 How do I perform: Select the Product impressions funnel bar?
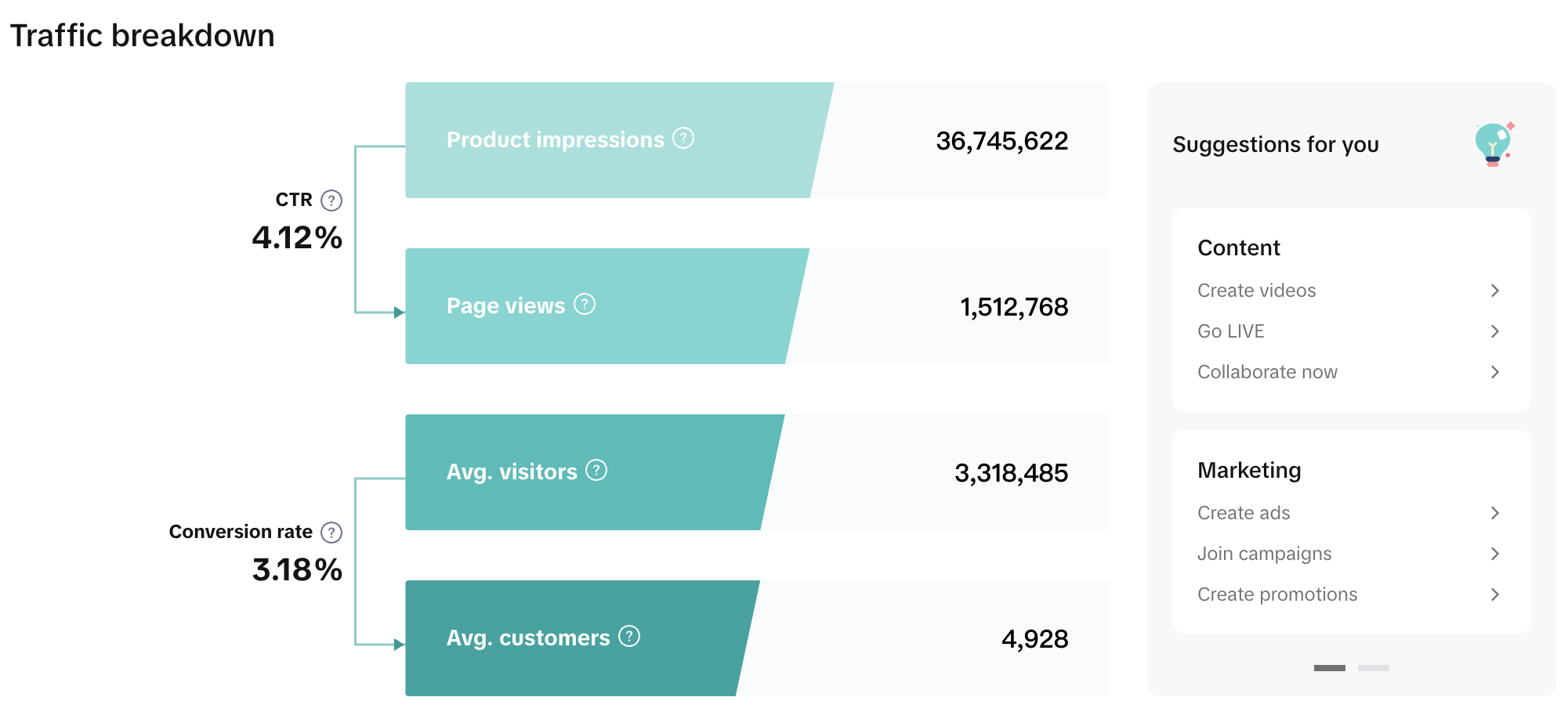point(611,140)
